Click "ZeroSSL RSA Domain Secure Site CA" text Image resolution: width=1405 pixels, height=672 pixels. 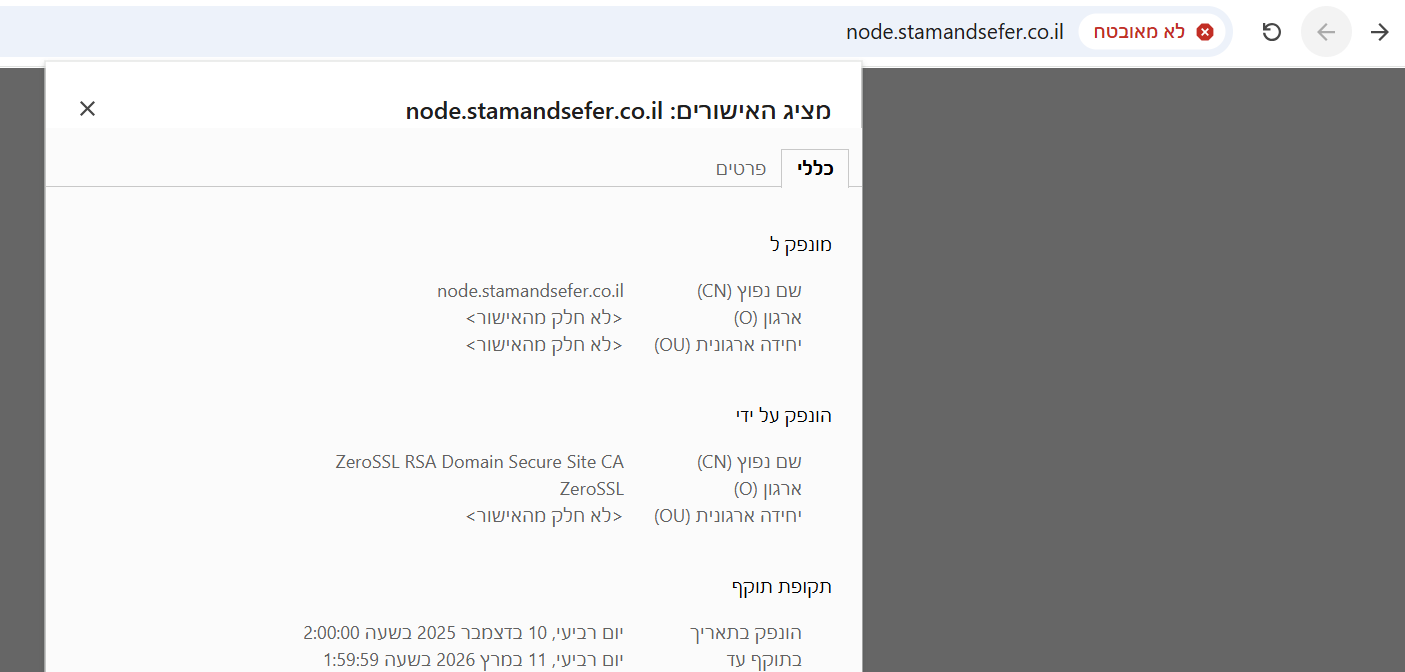coord(479,462)
